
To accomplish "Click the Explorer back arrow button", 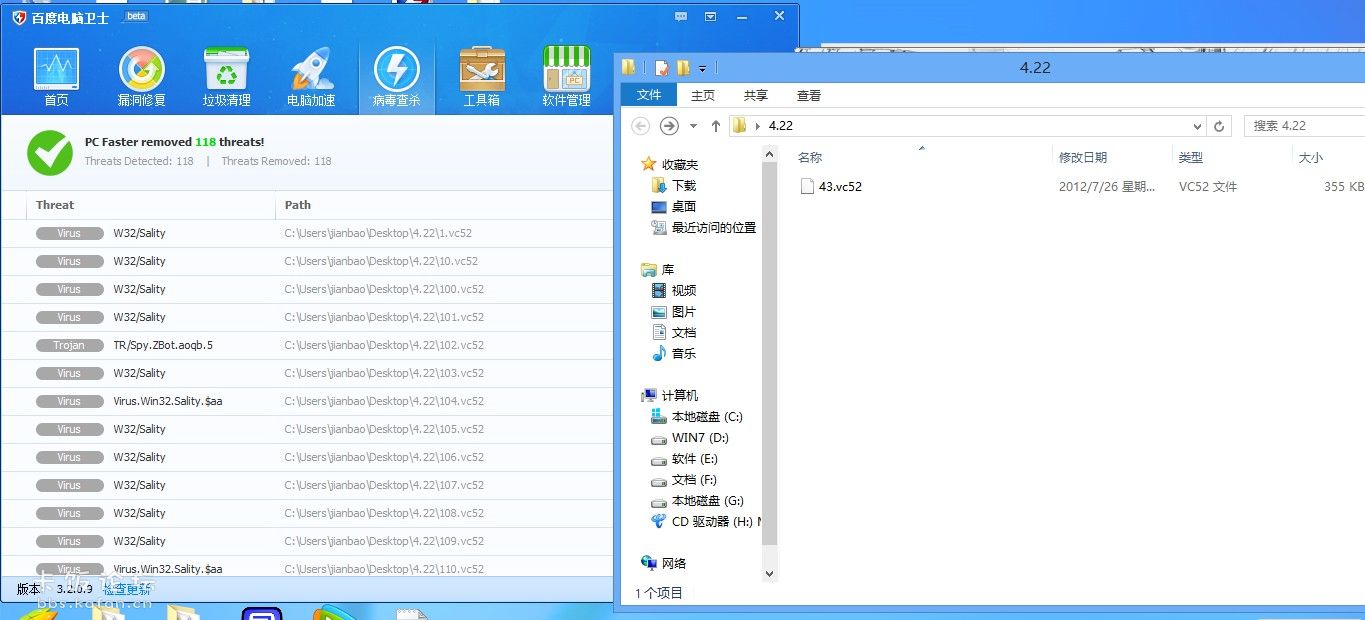I will 641,126.
